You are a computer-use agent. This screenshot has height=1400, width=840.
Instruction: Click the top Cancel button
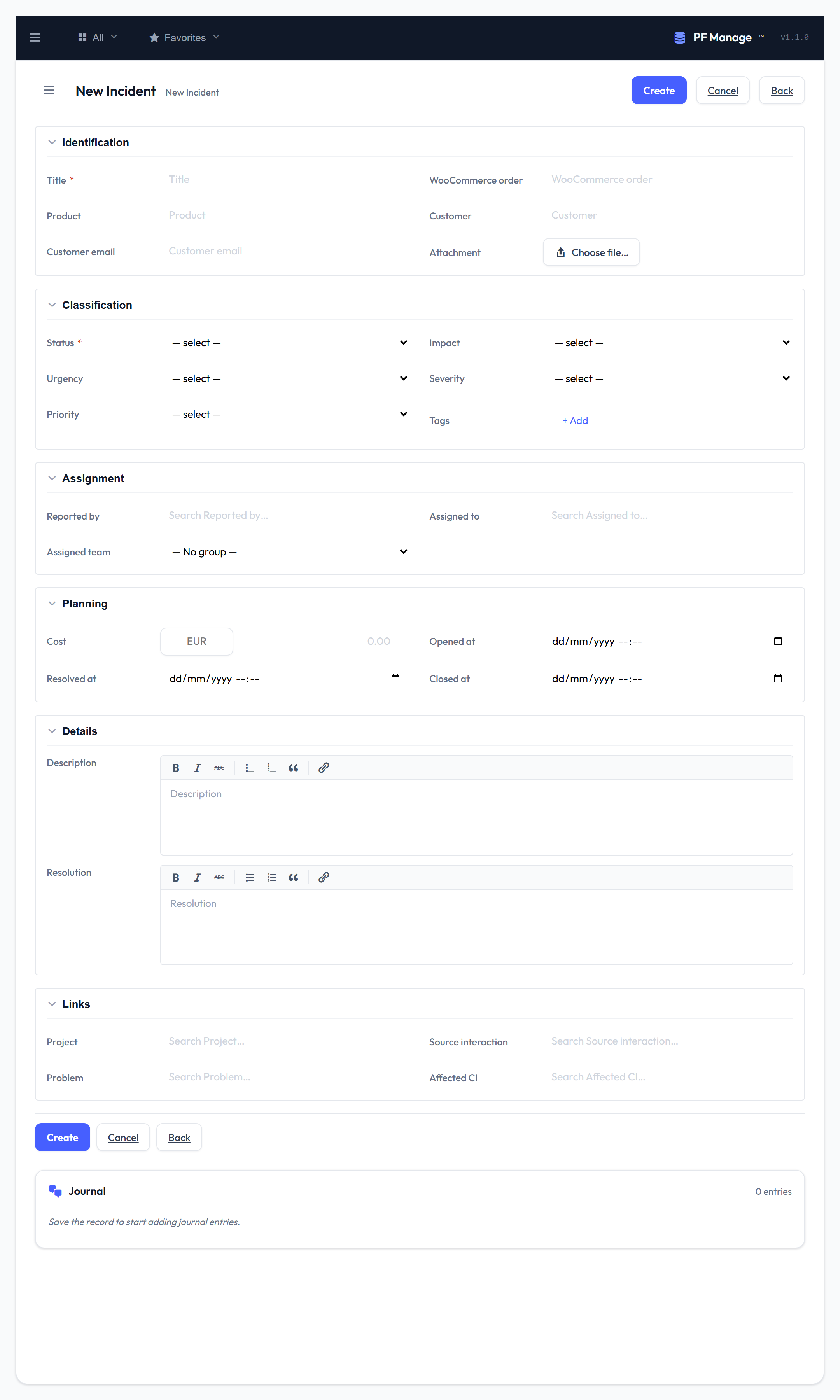pos(723,91)
